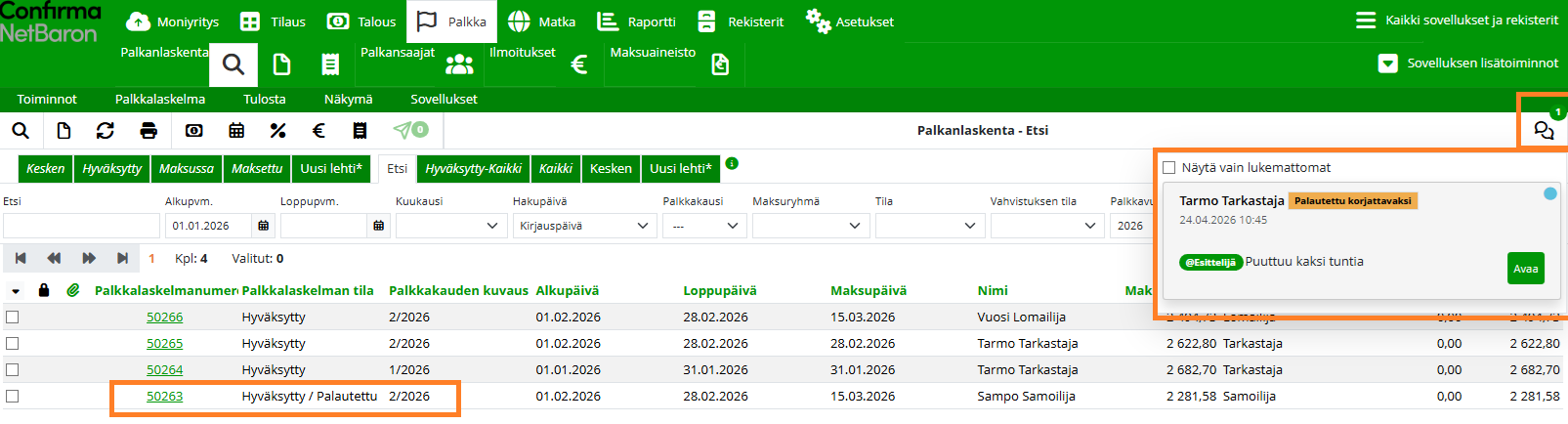Open the Palkkalaskelma menu
Viewport: 1568px width, 424px height.
pyautogui.click(x=160, y=99)
